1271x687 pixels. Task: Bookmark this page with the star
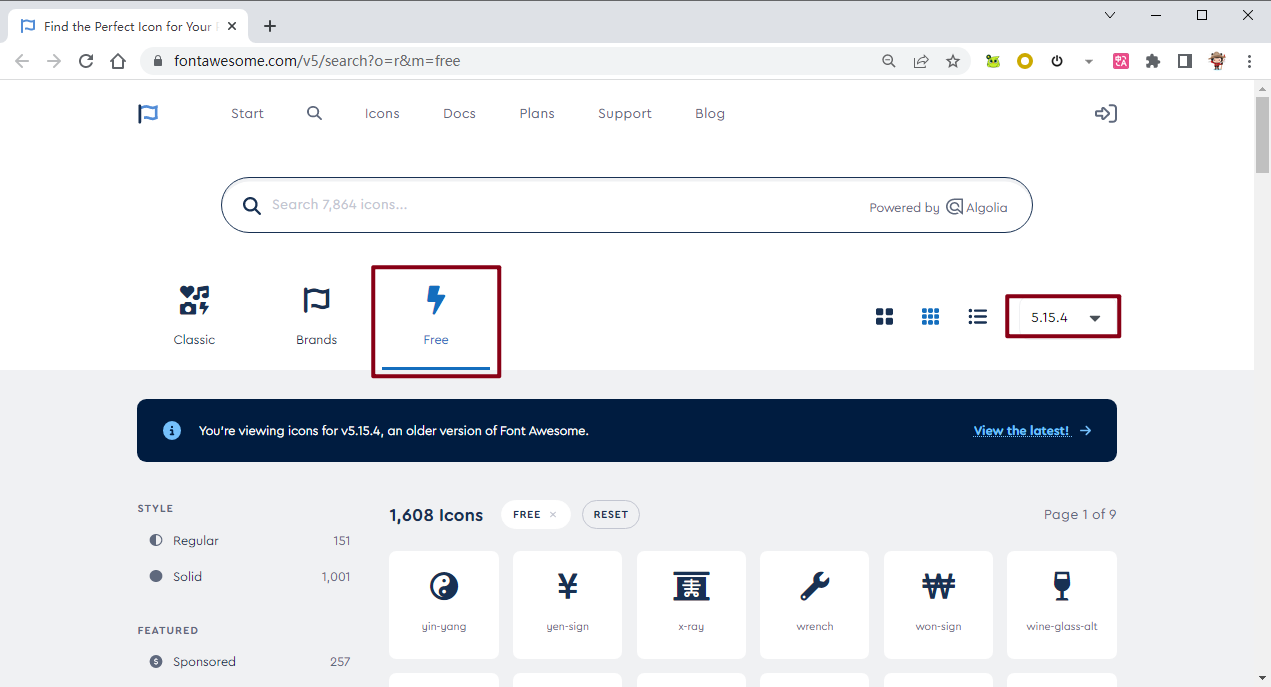coord(953,61)
